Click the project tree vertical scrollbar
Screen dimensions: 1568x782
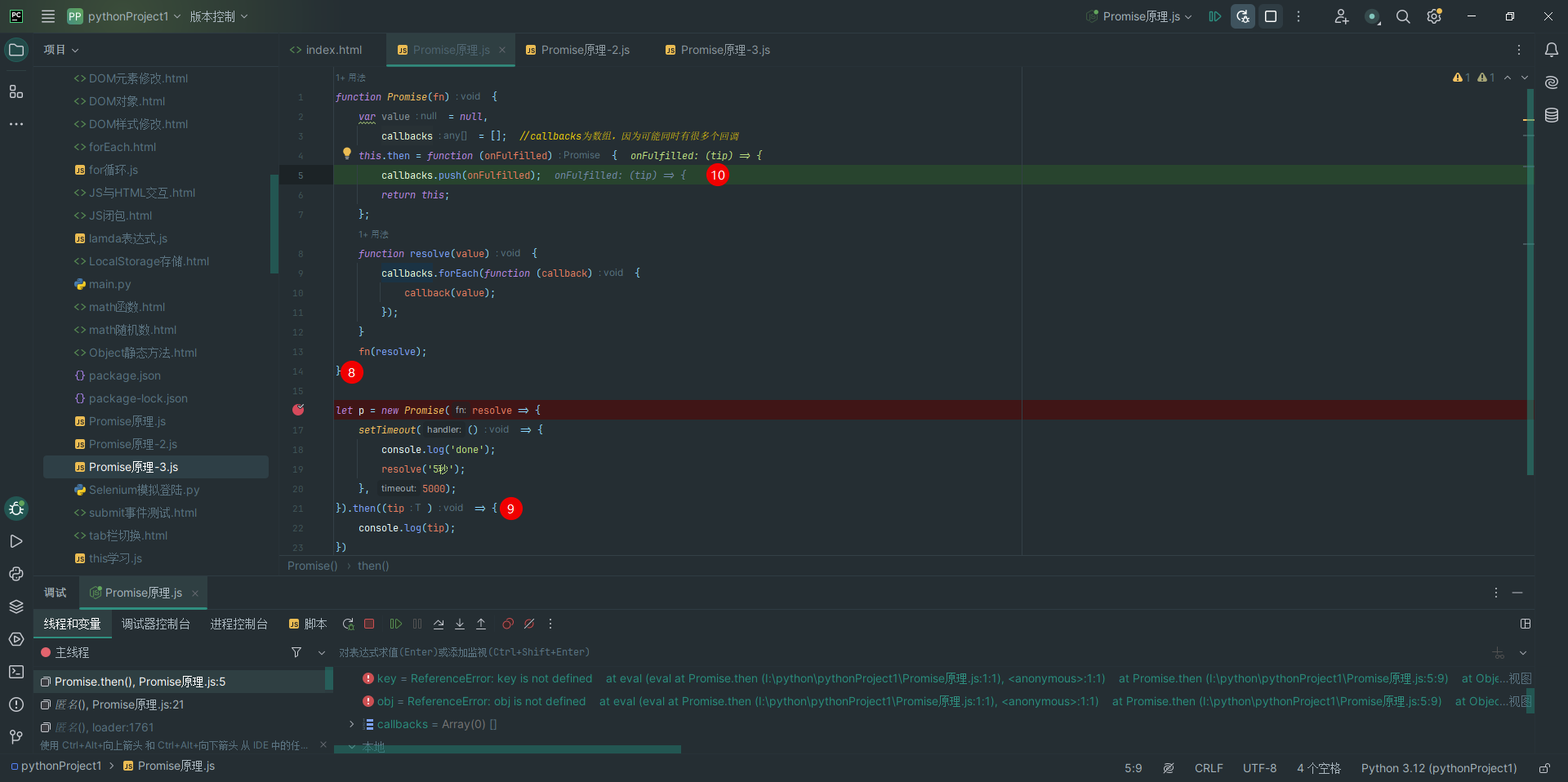[x=274, y=222]
